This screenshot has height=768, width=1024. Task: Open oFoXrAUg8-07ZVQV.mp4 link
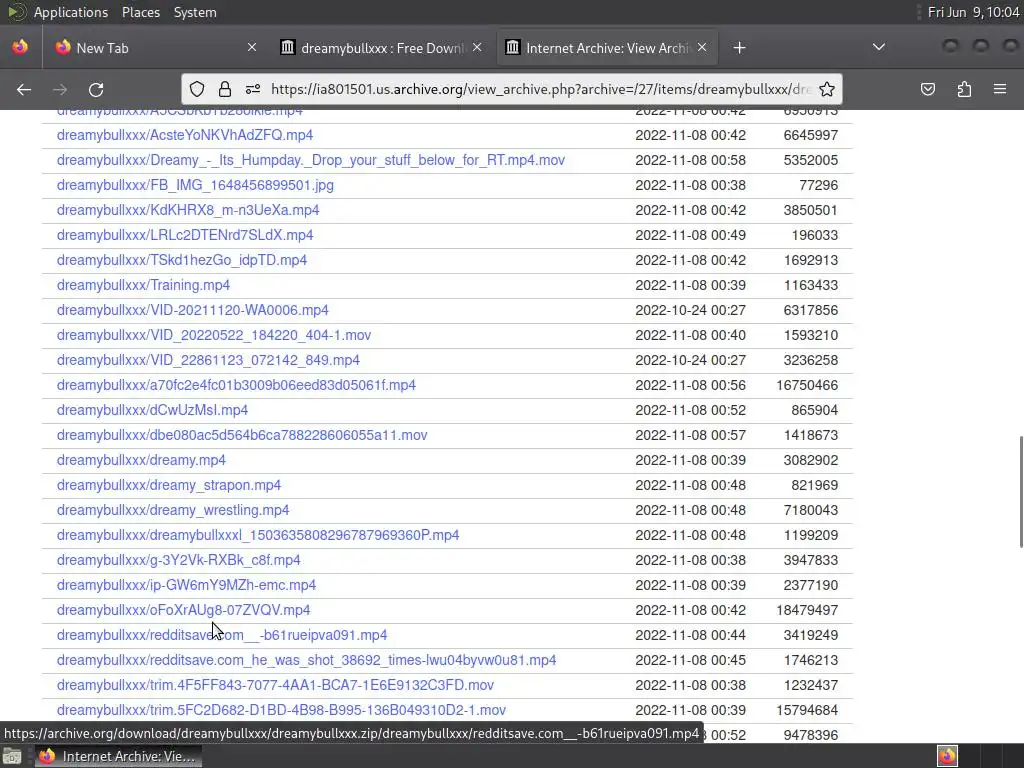coord(184,610)
